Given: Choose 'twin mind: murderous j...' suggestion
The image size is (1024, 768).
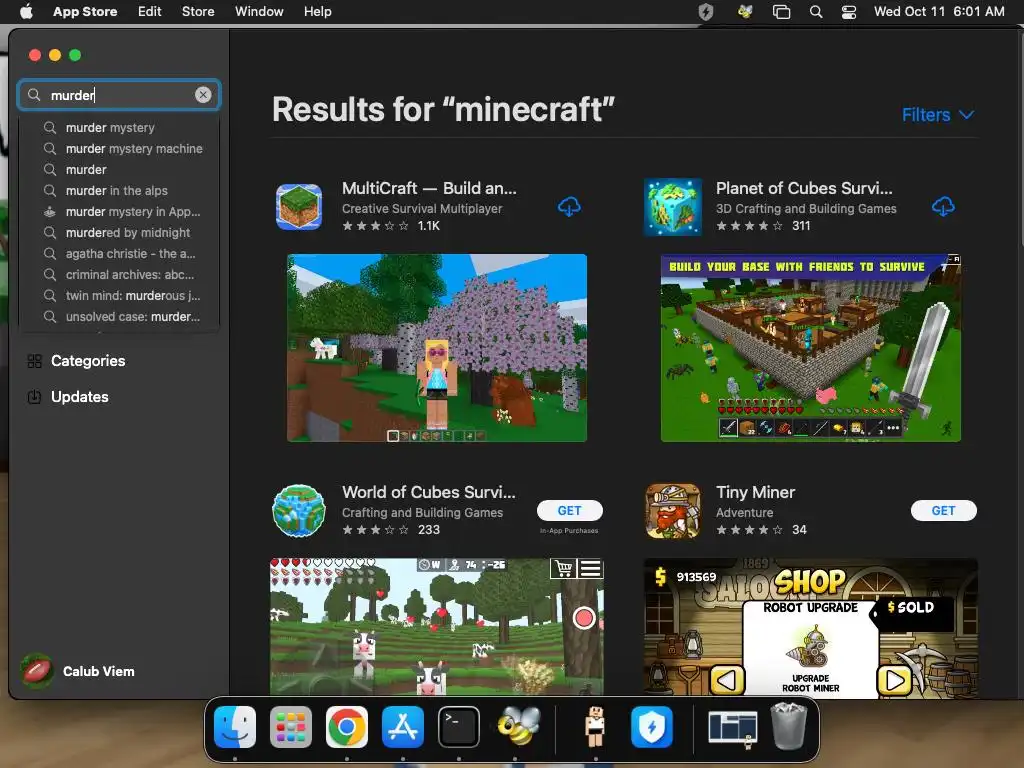Looking at the screenshot, I should (120, 295).
